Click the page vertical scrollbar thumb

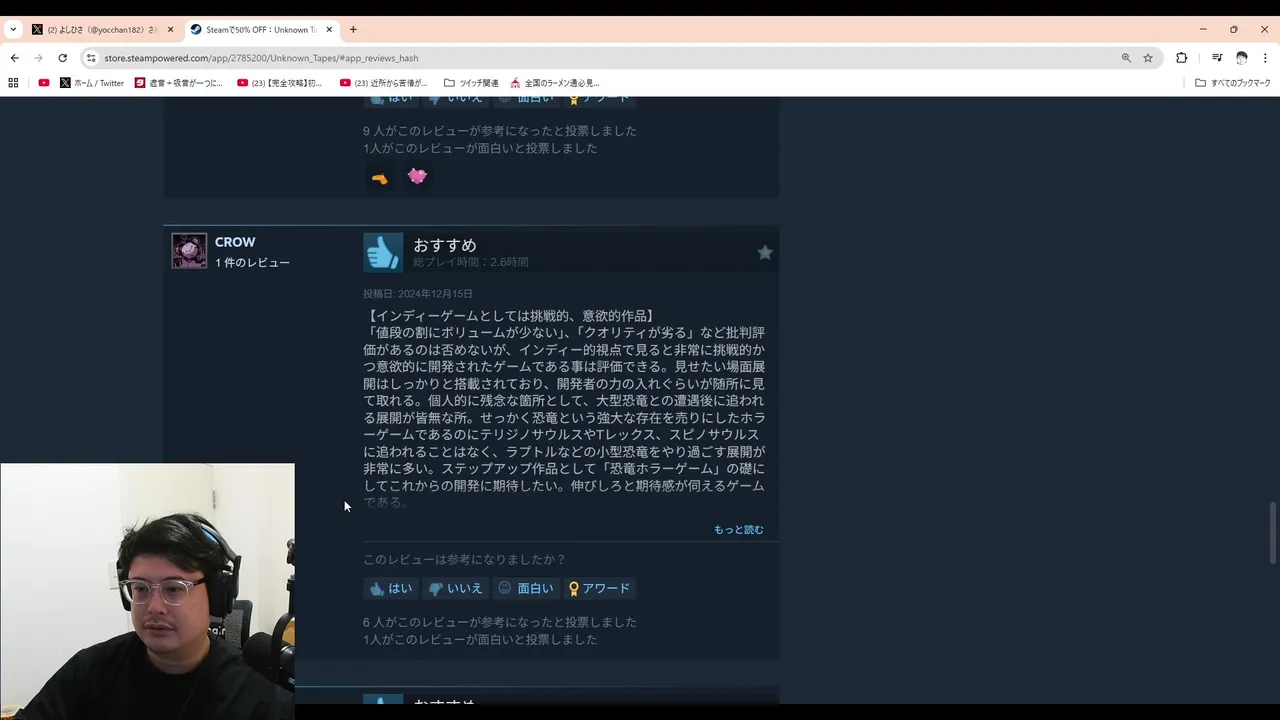coord(1273,533)
